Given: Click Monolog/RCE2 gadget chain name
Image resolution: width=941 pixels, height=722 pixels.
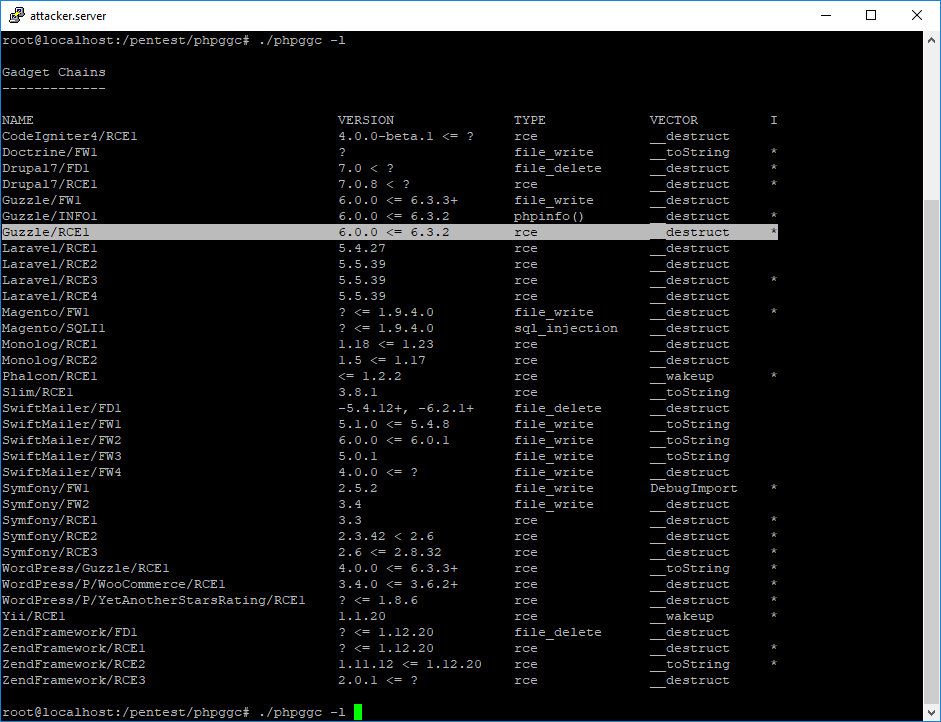Looking at the screenshot, I should [x=50, y=360].
